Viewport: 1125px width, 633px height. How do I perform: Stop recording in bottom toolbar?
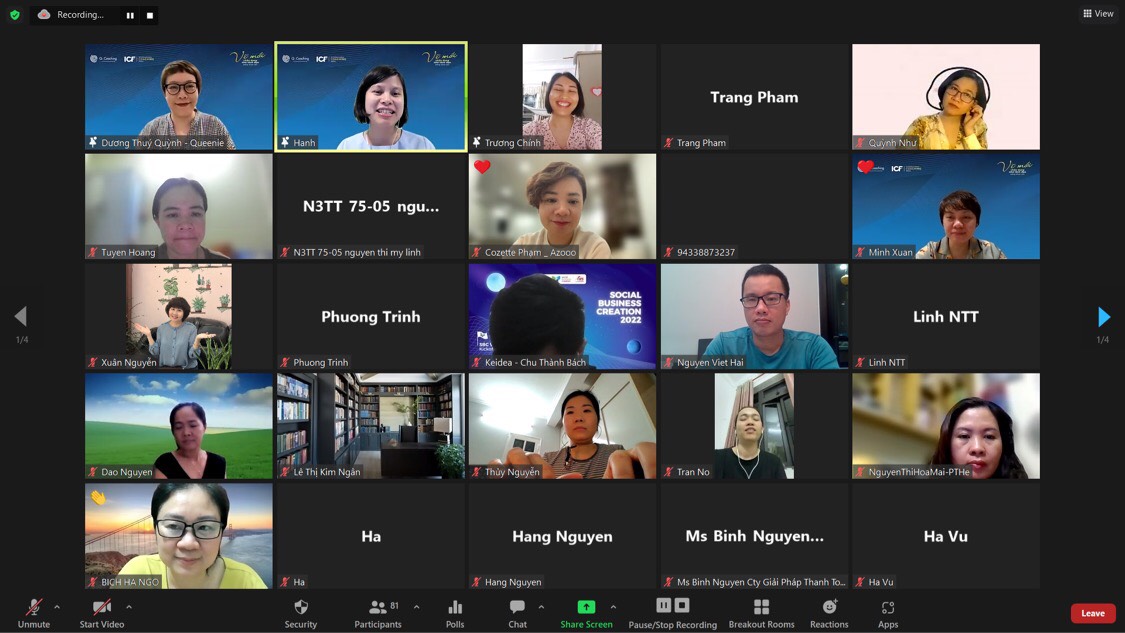click(682, 606)
